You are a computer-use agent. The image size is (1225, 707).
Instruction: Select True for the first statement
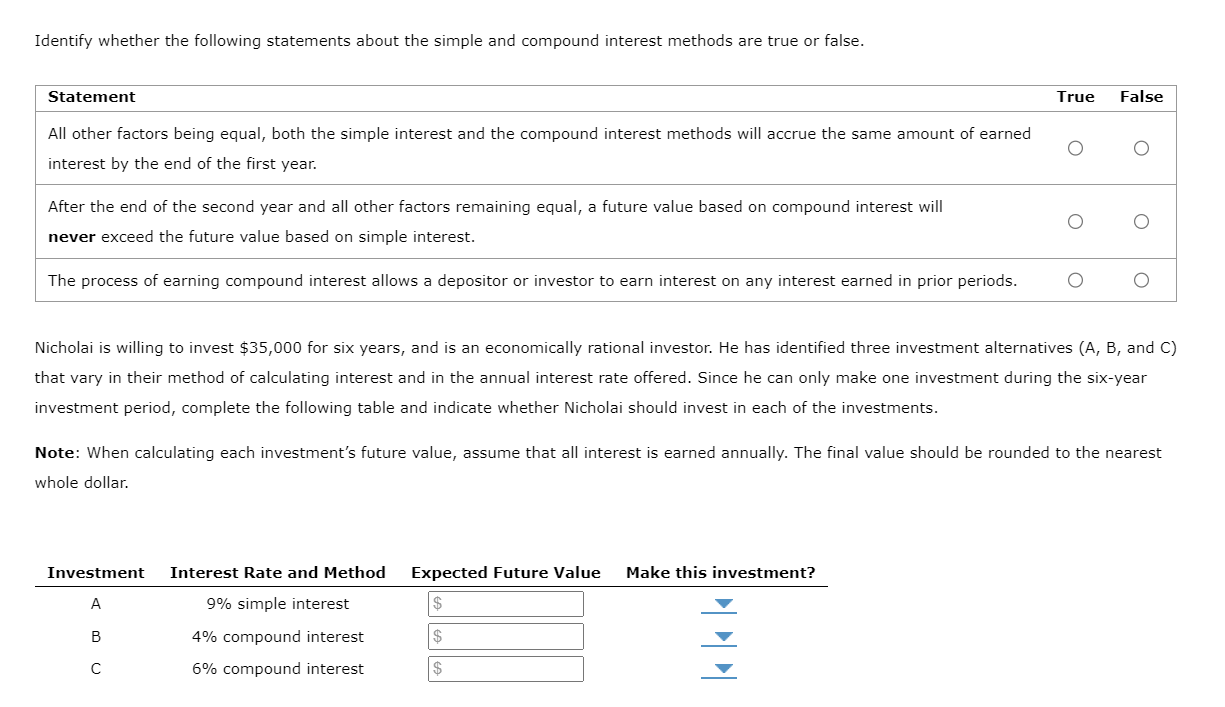pos(1075,148)
